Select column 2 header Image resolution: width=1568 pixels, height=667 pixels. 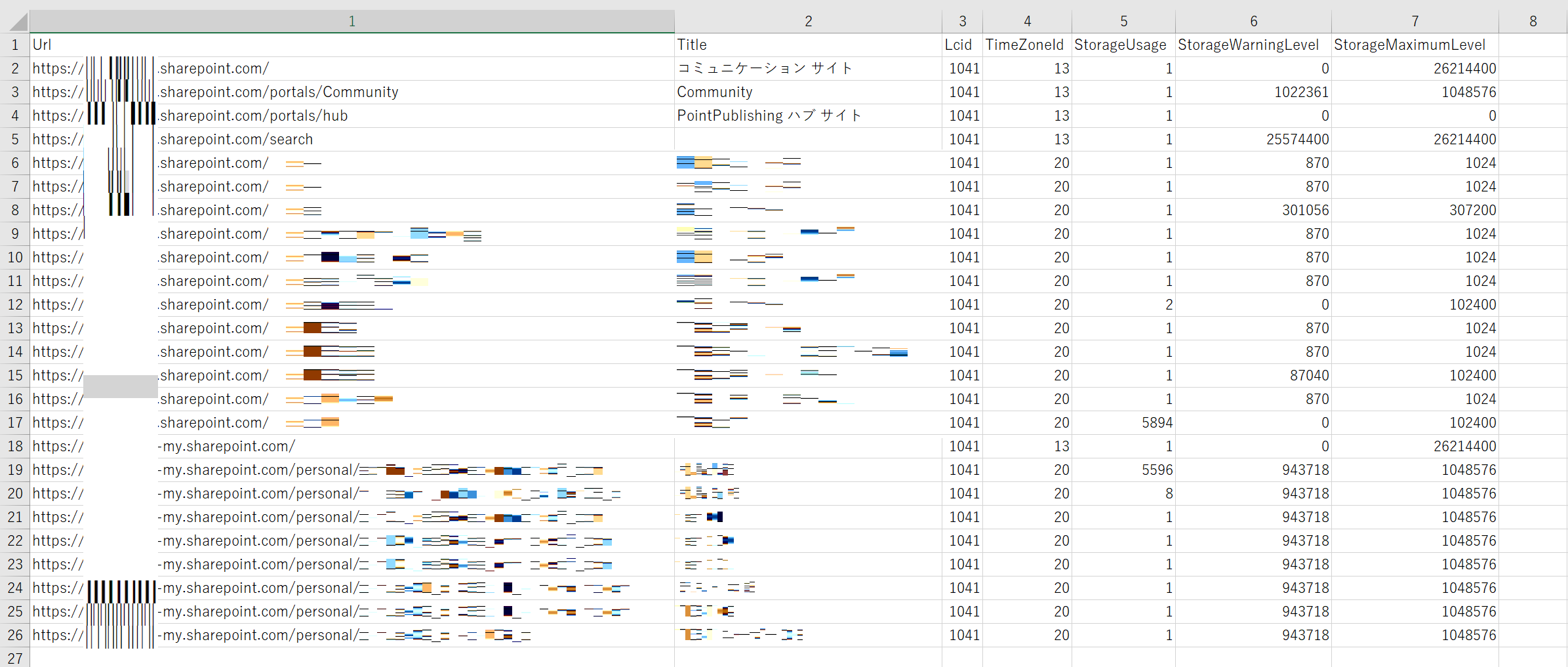tap(808, 22)
